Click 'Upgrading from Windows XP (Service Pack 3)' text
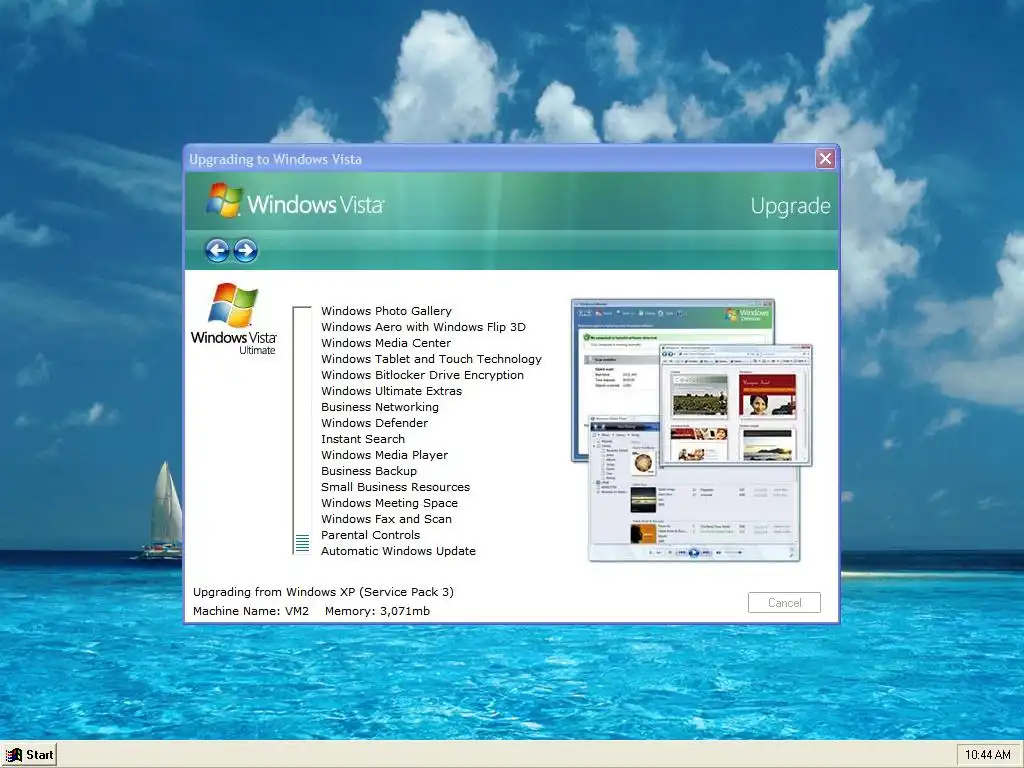The image size is (1024, 768). pos(323,592)
